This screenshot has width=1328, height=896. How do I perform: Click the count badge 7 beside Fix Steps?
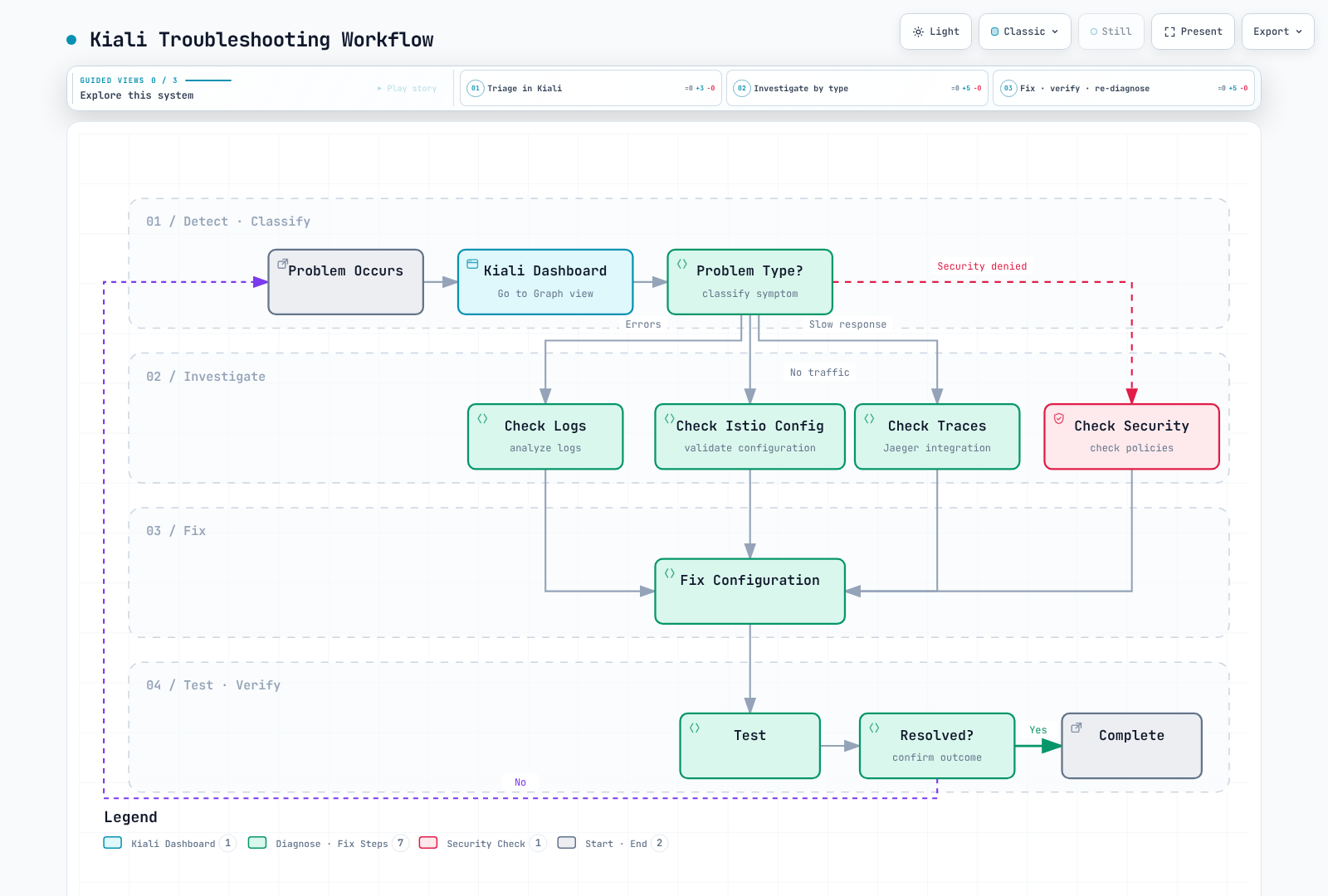(401, 843)
